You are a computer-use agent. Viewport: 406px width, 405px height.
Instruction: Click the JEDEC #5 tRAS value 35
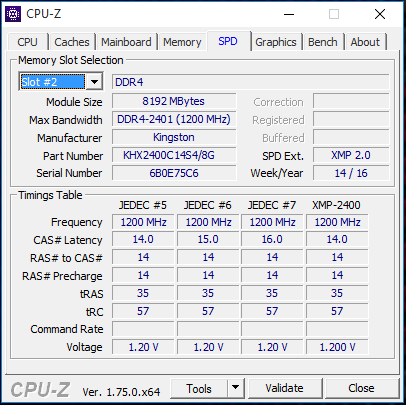click(143, 293)
